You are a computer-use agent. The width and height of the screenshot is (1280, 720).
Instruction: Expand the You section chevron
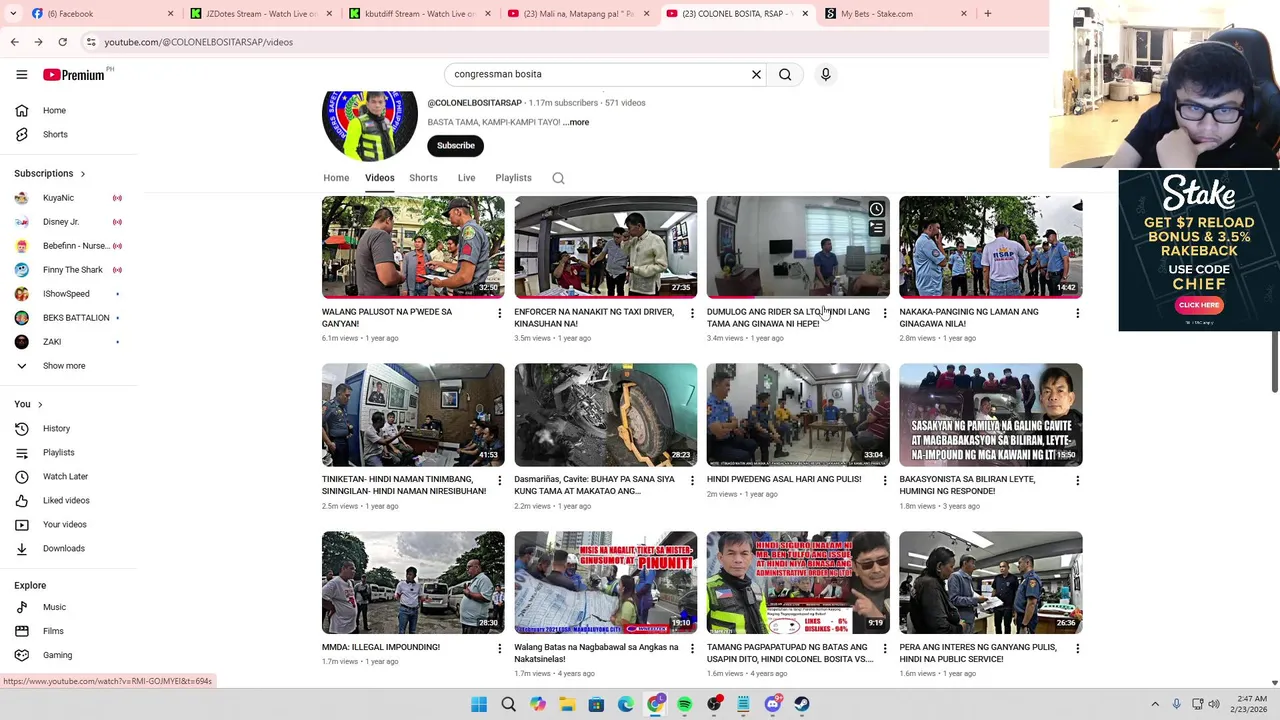coord(40,404)
